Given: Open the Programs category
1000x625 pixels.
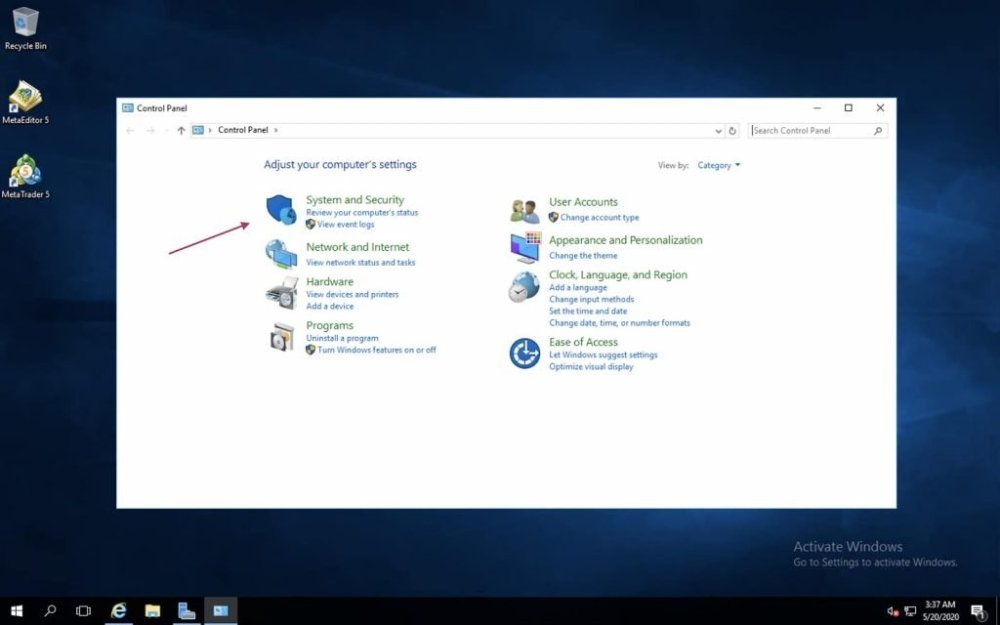Looking at the screenshot, I should [329, 325].
